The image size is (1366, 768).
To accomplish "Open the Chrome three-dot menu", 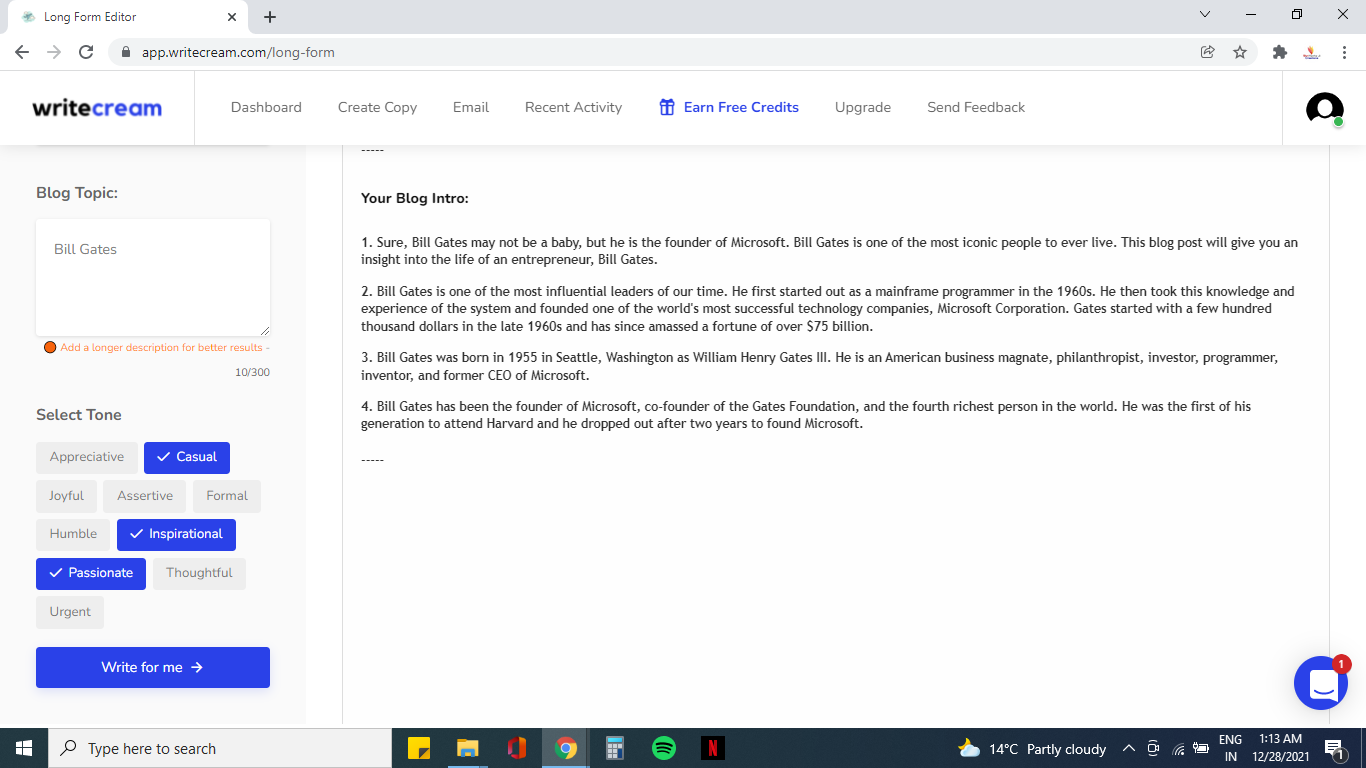I will click(1345, 52).
